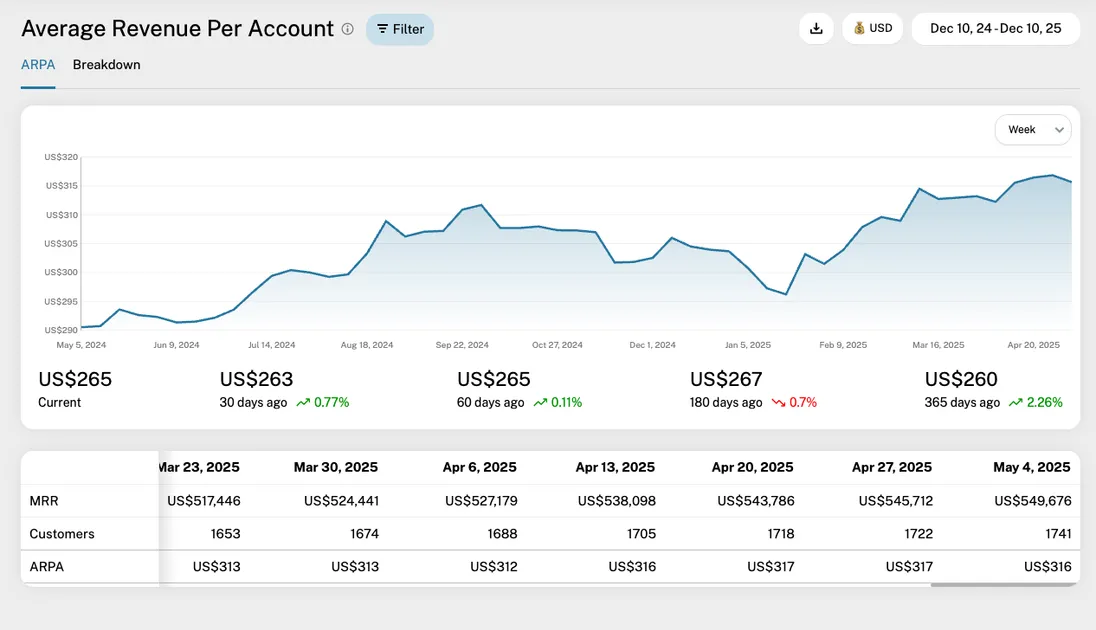Click the download export icon button

pos(816,29)
